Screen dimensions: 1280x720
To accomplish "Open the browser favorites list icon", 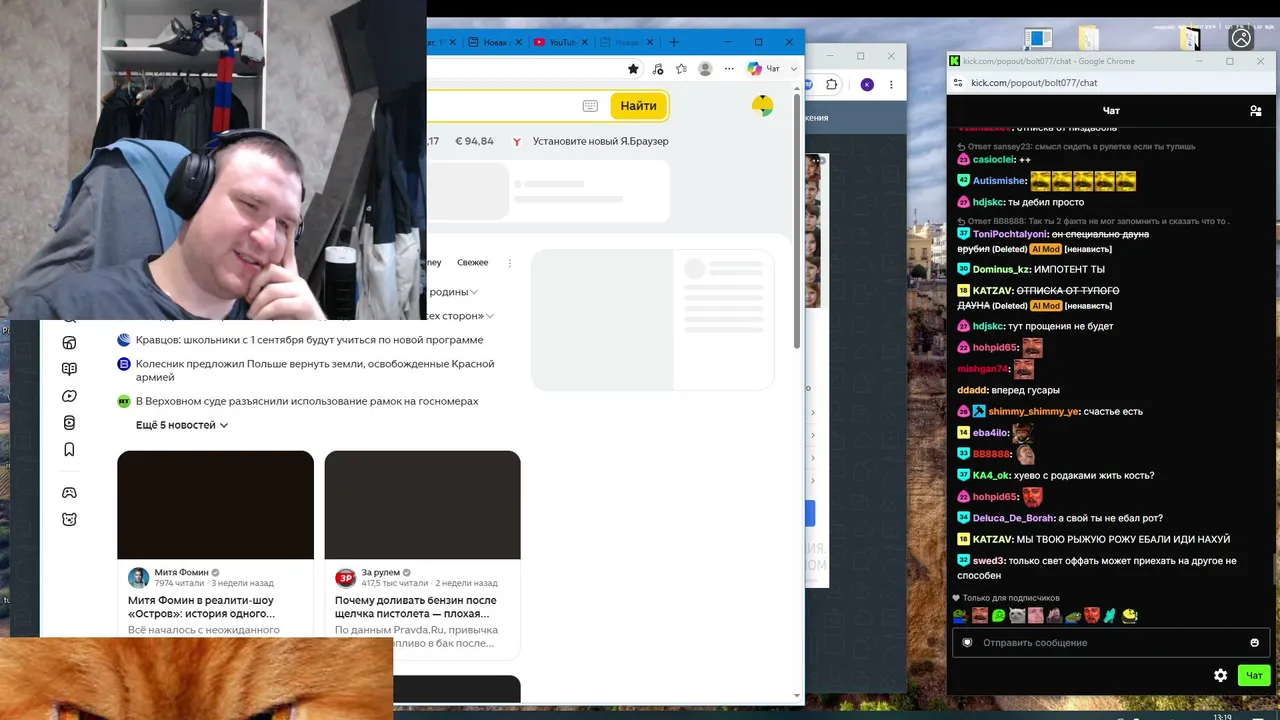I will [681, 69].
